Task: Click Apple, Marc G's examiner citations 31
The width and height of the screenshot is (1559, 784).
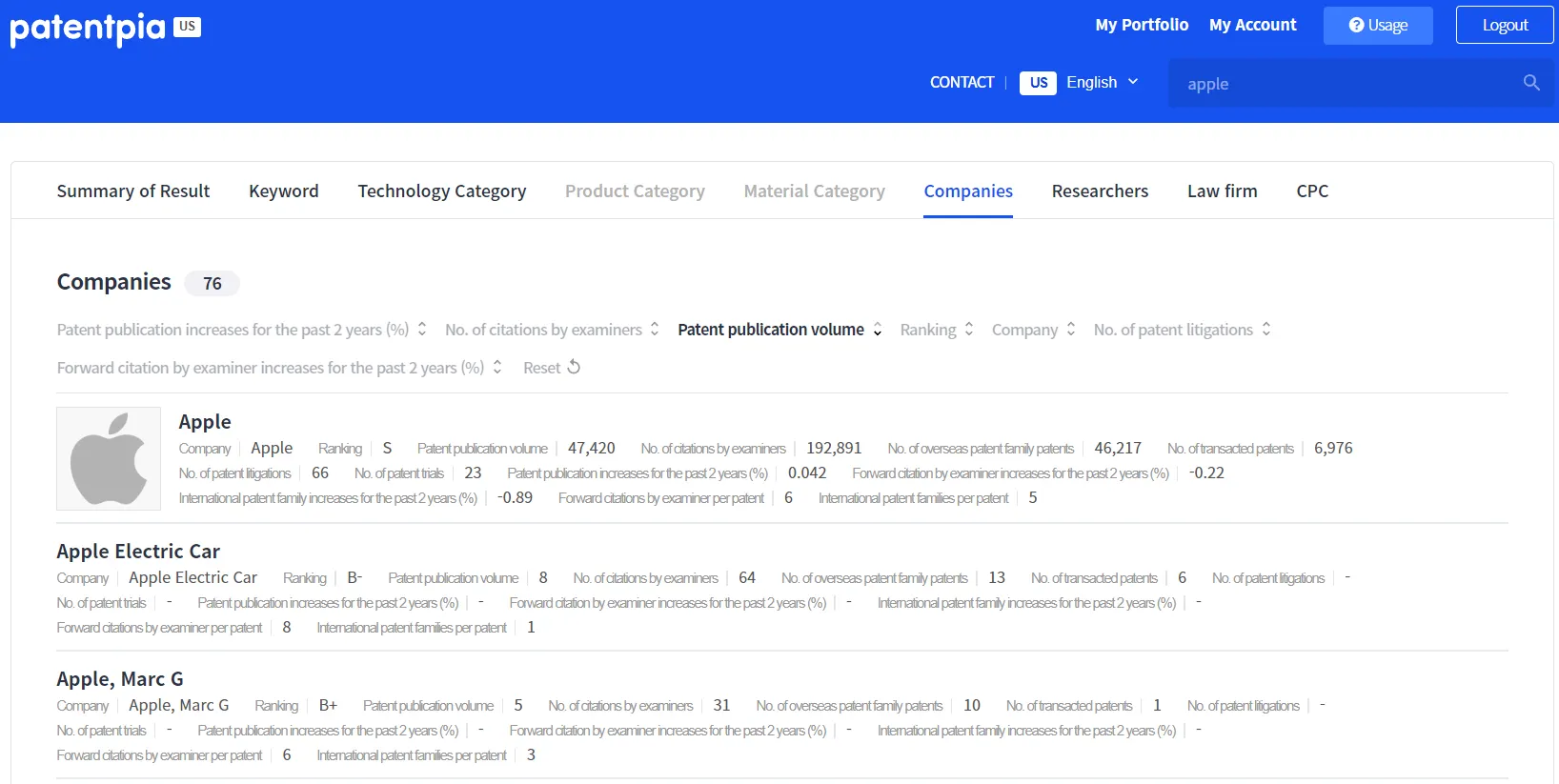Action: [x=721, y=706]
